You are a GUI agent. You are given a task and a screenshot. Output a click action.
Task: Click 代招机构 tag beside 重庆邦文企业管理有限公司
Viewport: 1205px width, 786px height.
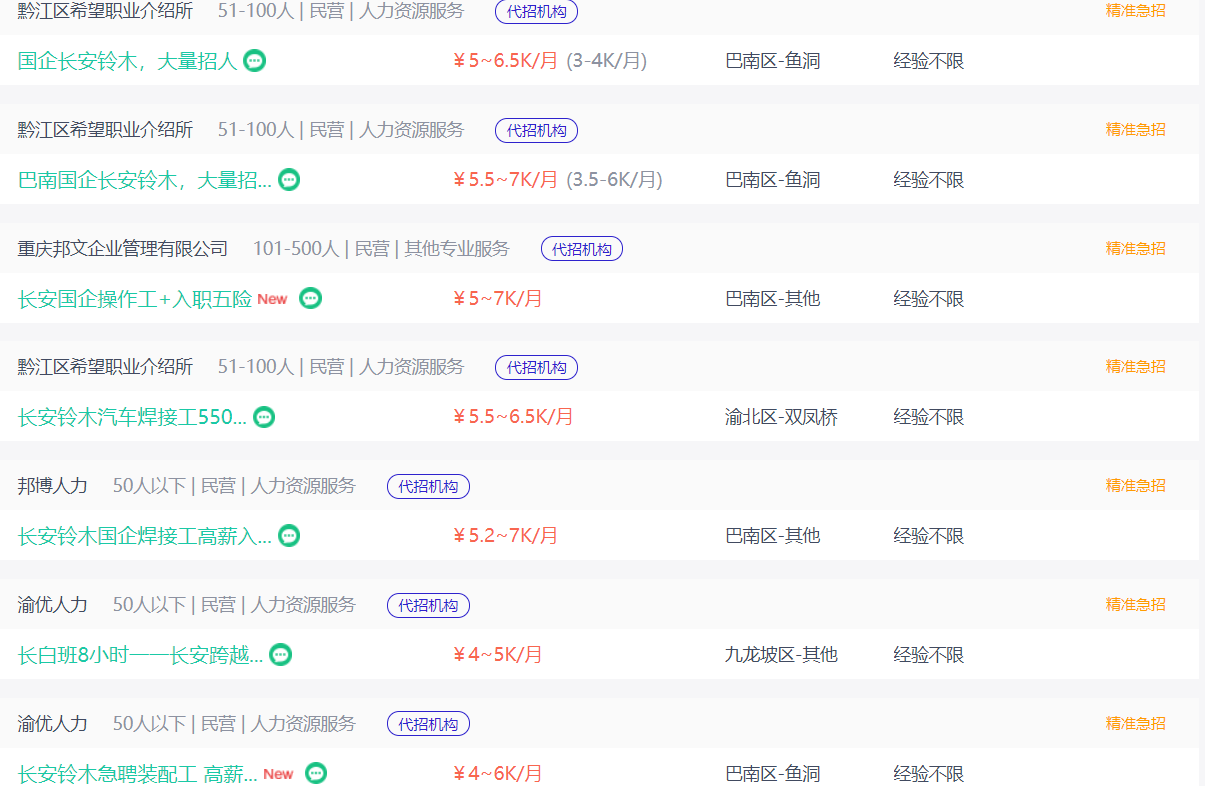581,249
